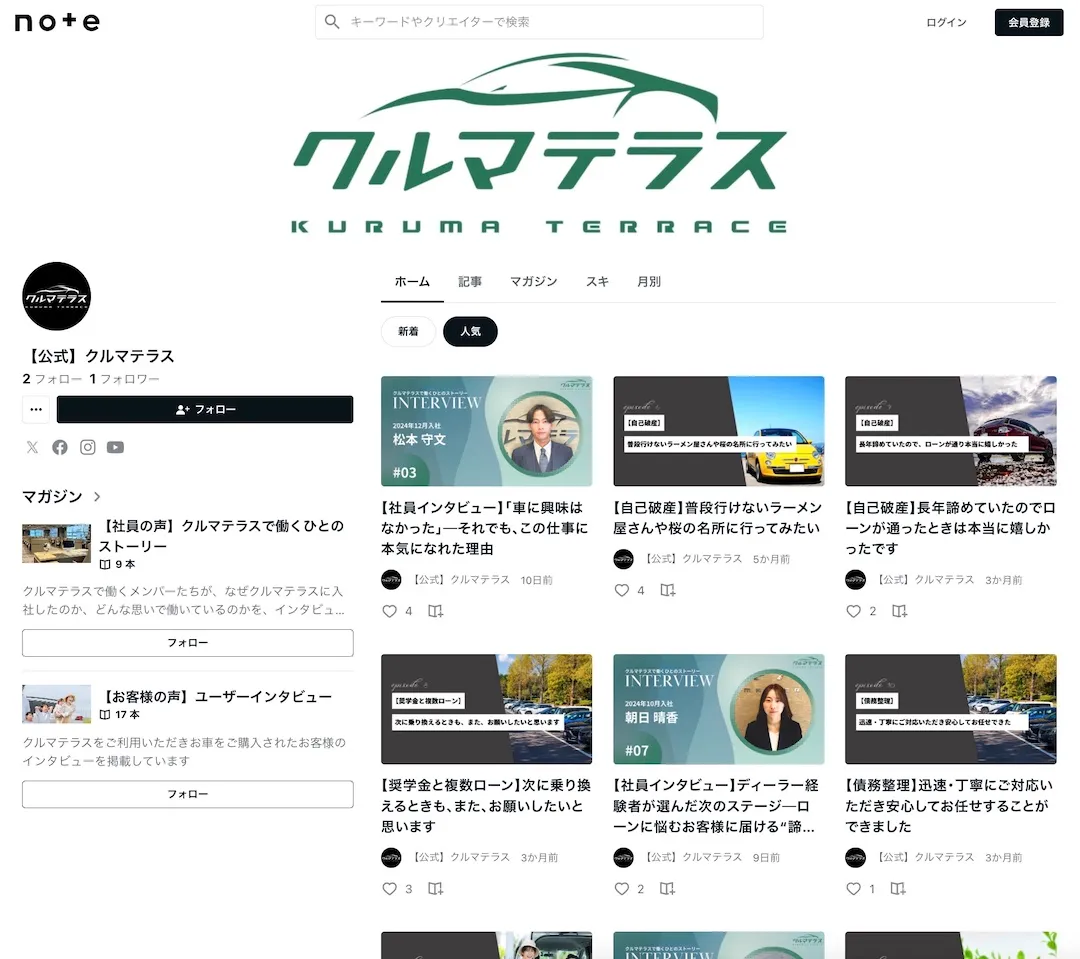The width and height of the screenshot is (1080, 959).
Task: Open the Instagram profile link icon
Action: pyautogui.click(x=87, y=447)
